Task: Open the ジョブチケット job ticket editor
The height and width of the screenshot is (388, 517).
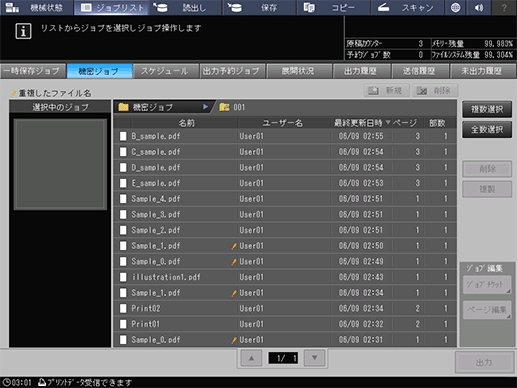Action: tap(487, 285)
